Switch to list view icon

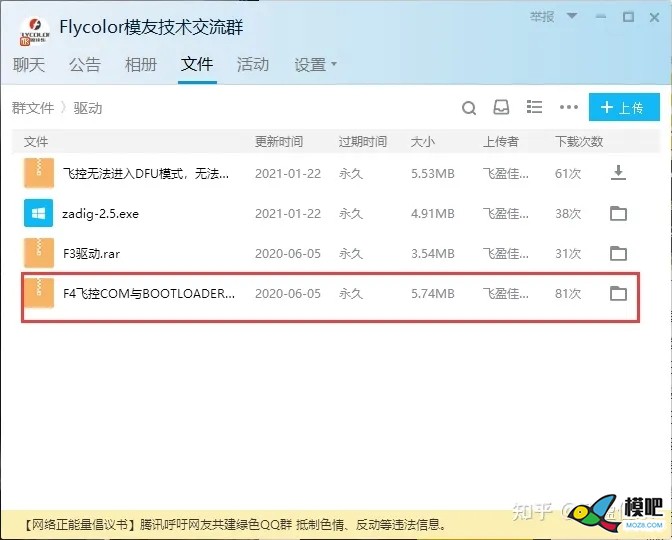click(x=534, y=107)
